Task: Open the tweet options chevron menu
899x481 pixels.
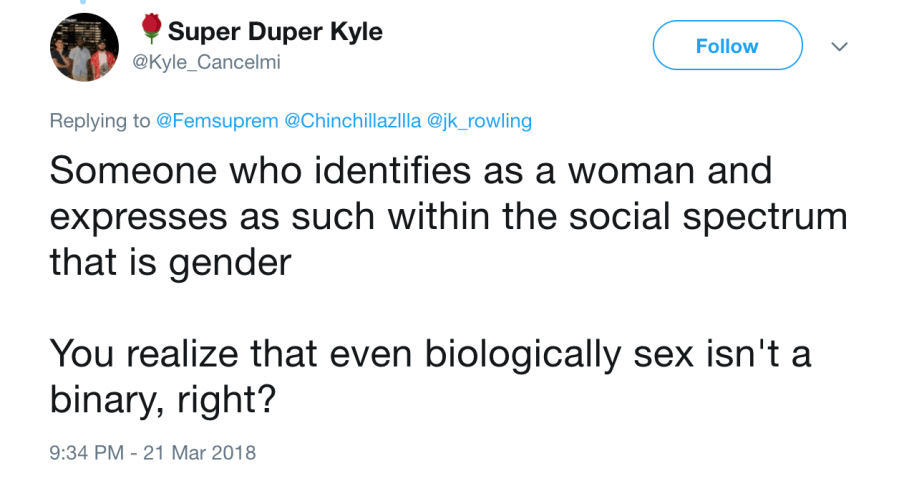Action: coord(840,47)
